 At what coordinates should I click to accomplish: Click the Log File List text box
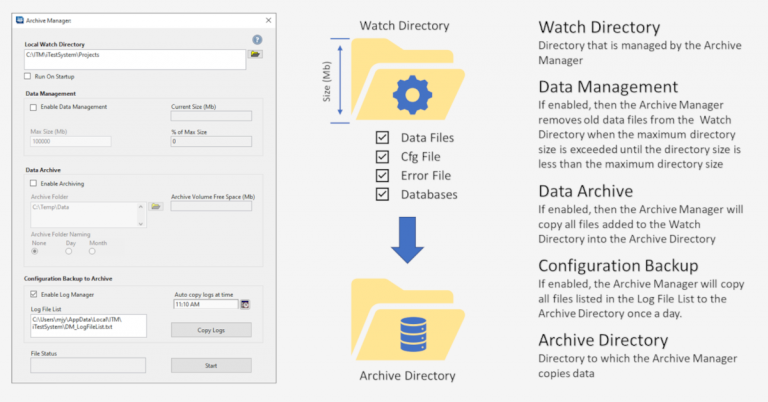[88, 326]
